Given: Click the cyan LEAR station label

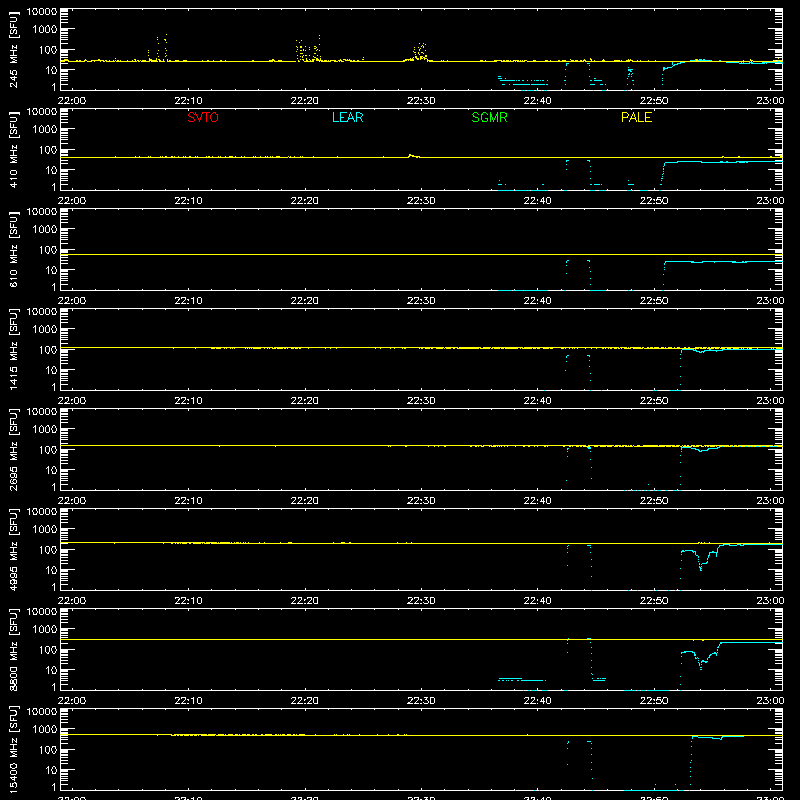Looking at the screenshot, I should [347, 117].
